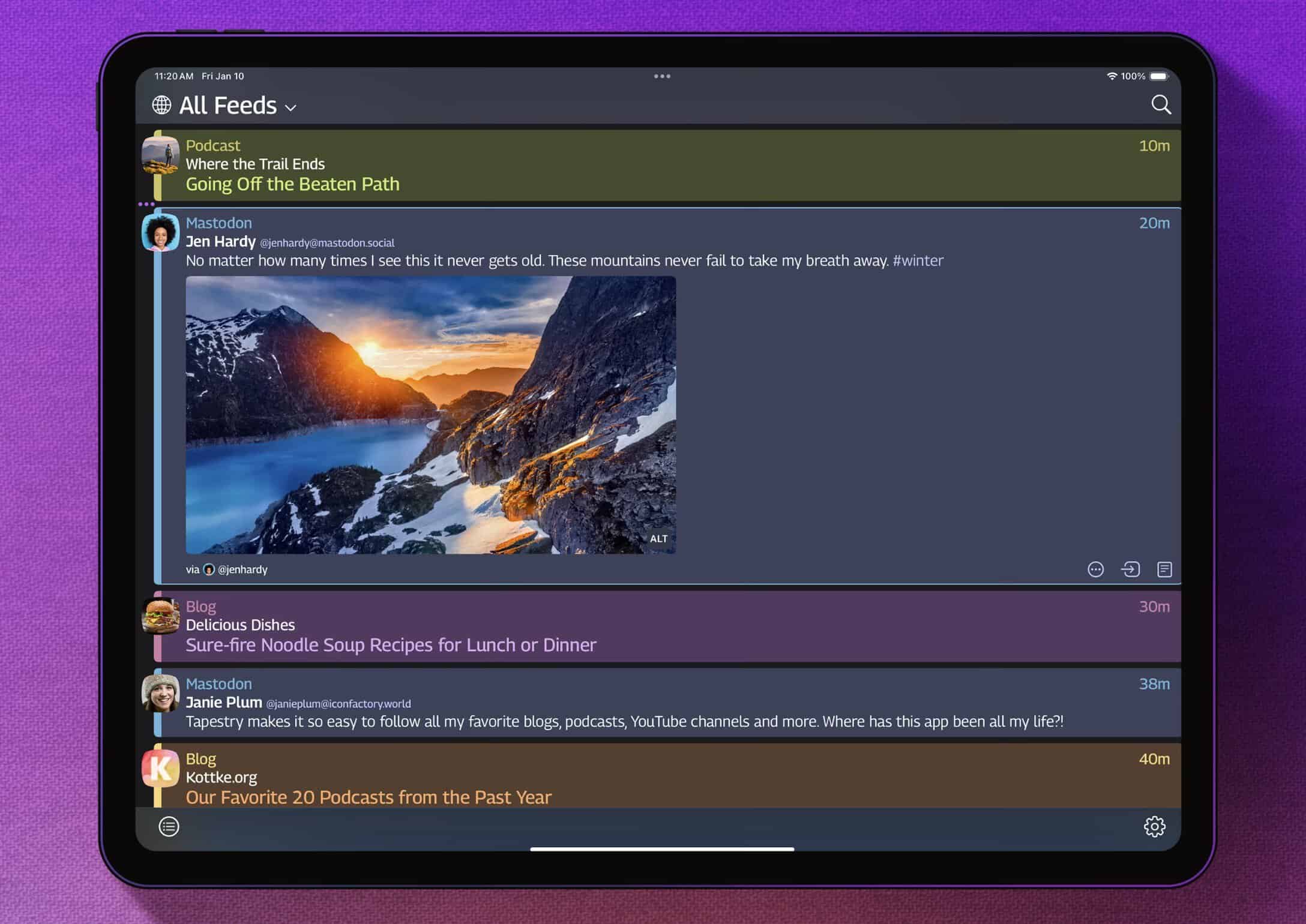Open more actions ellipsis on Jen Hardy post

coord(1095,569)
